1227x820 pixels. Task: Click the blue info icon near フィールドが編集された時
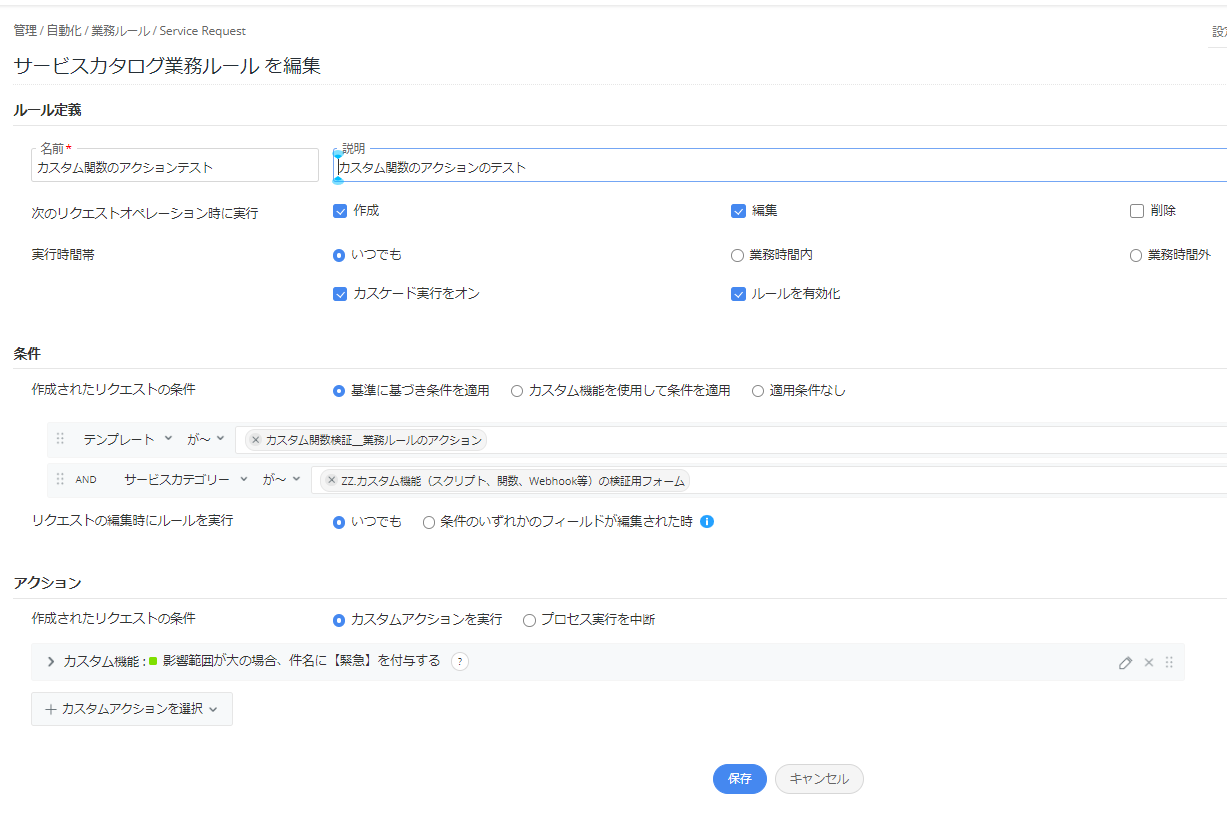707,521
